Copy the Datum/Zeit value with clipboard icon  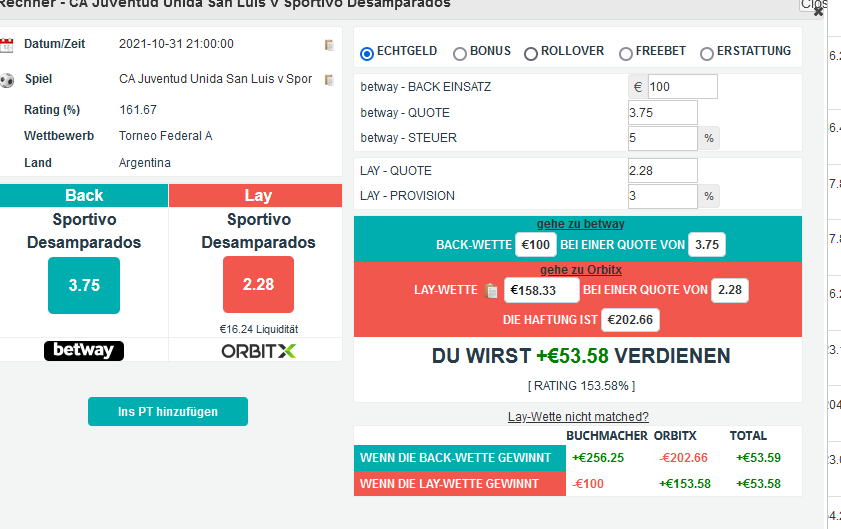click(329, 45)
